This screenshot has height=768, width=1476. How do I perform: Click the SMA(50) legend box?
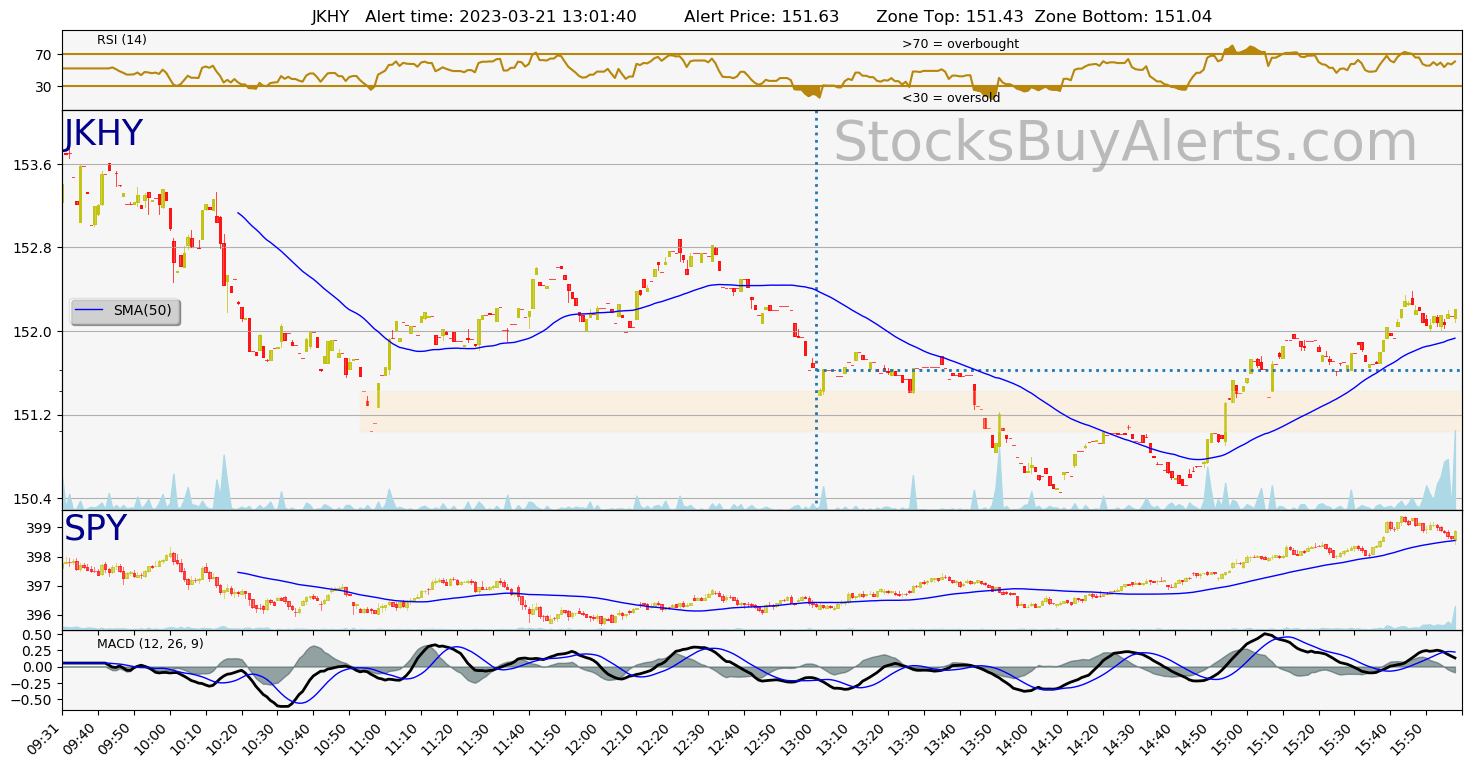point(125,311)
